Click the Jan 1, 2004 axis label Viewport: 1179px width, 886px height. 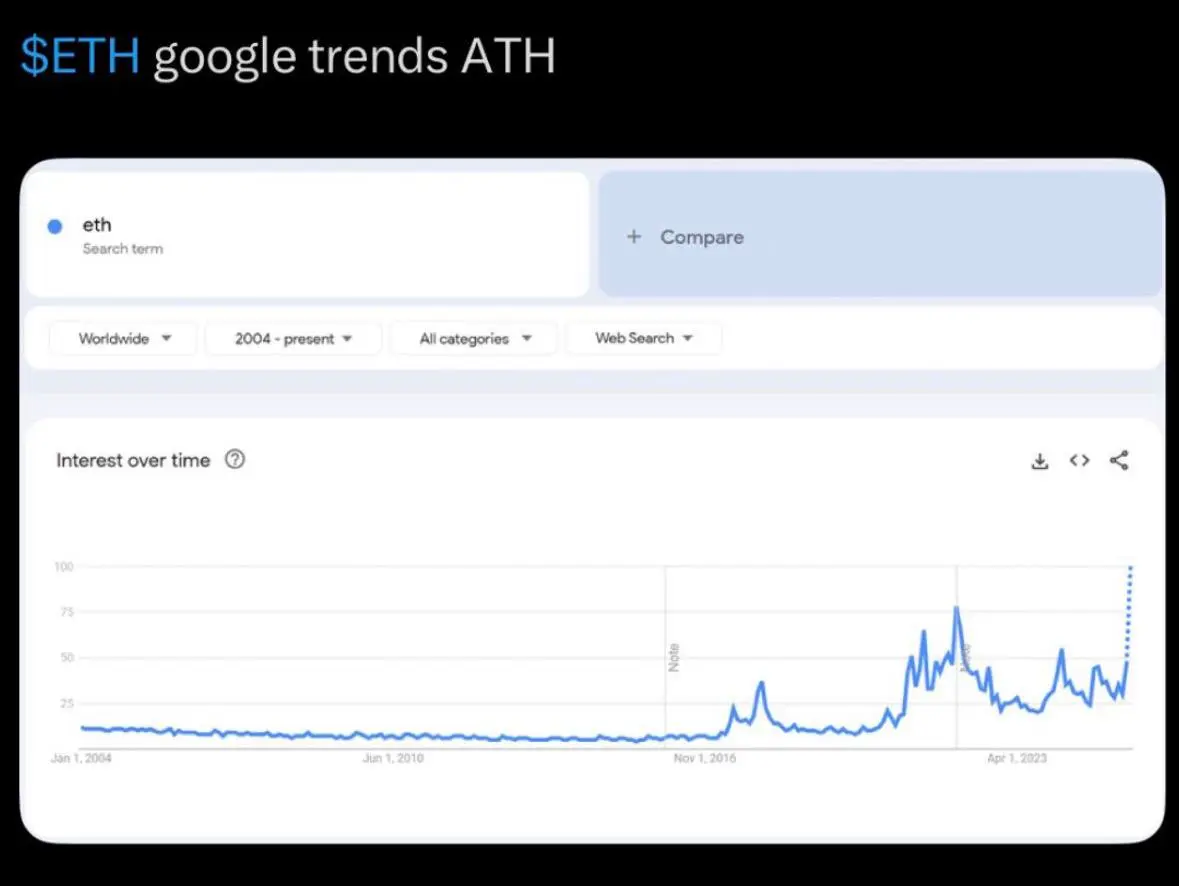(81, 758)
